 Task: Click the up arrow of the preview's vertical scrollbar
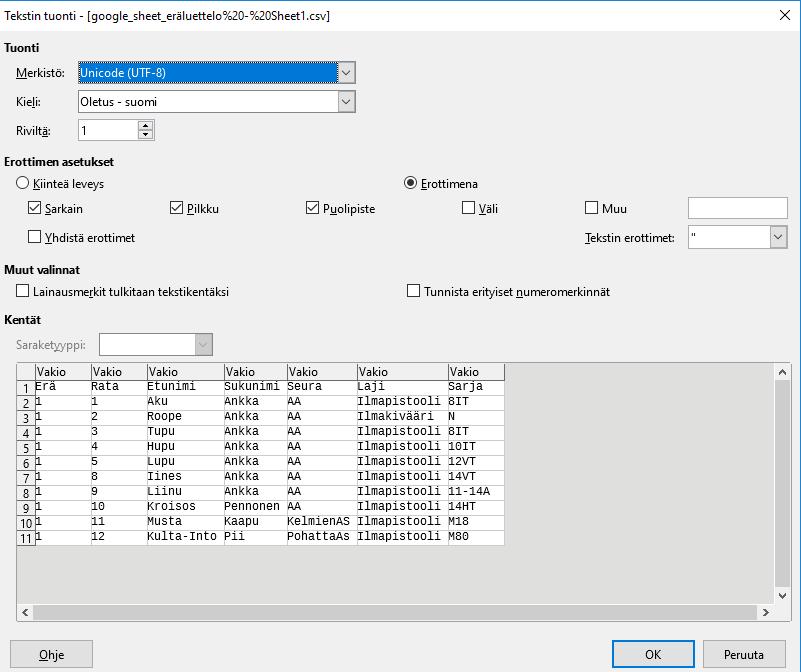[782, 372]
